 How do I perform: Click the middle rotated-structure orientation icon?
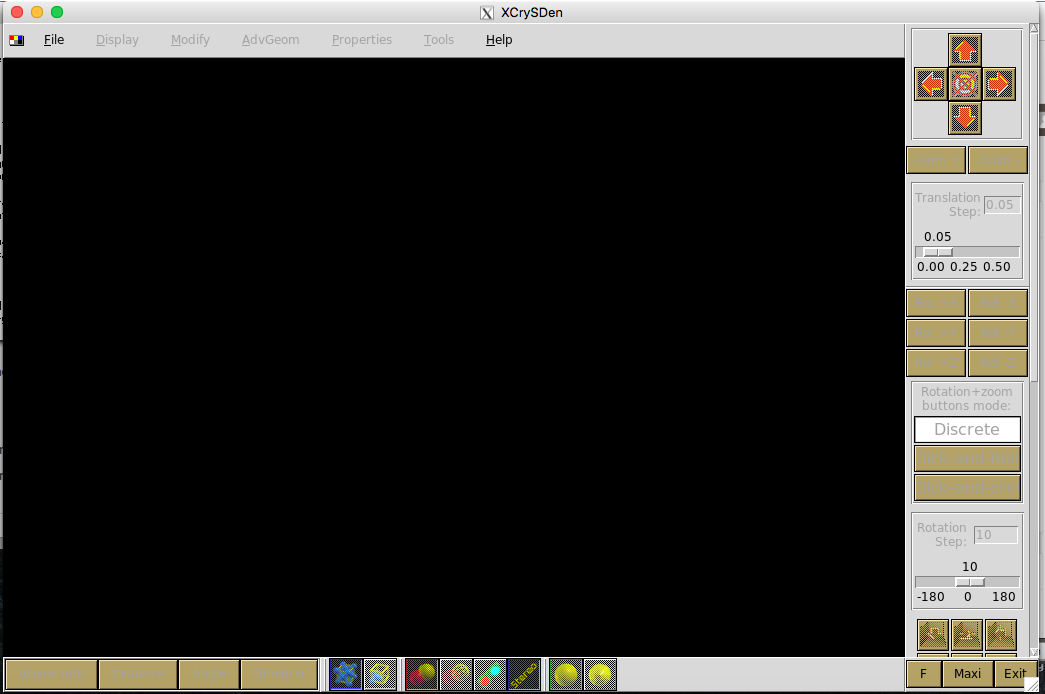click(966, 635)
